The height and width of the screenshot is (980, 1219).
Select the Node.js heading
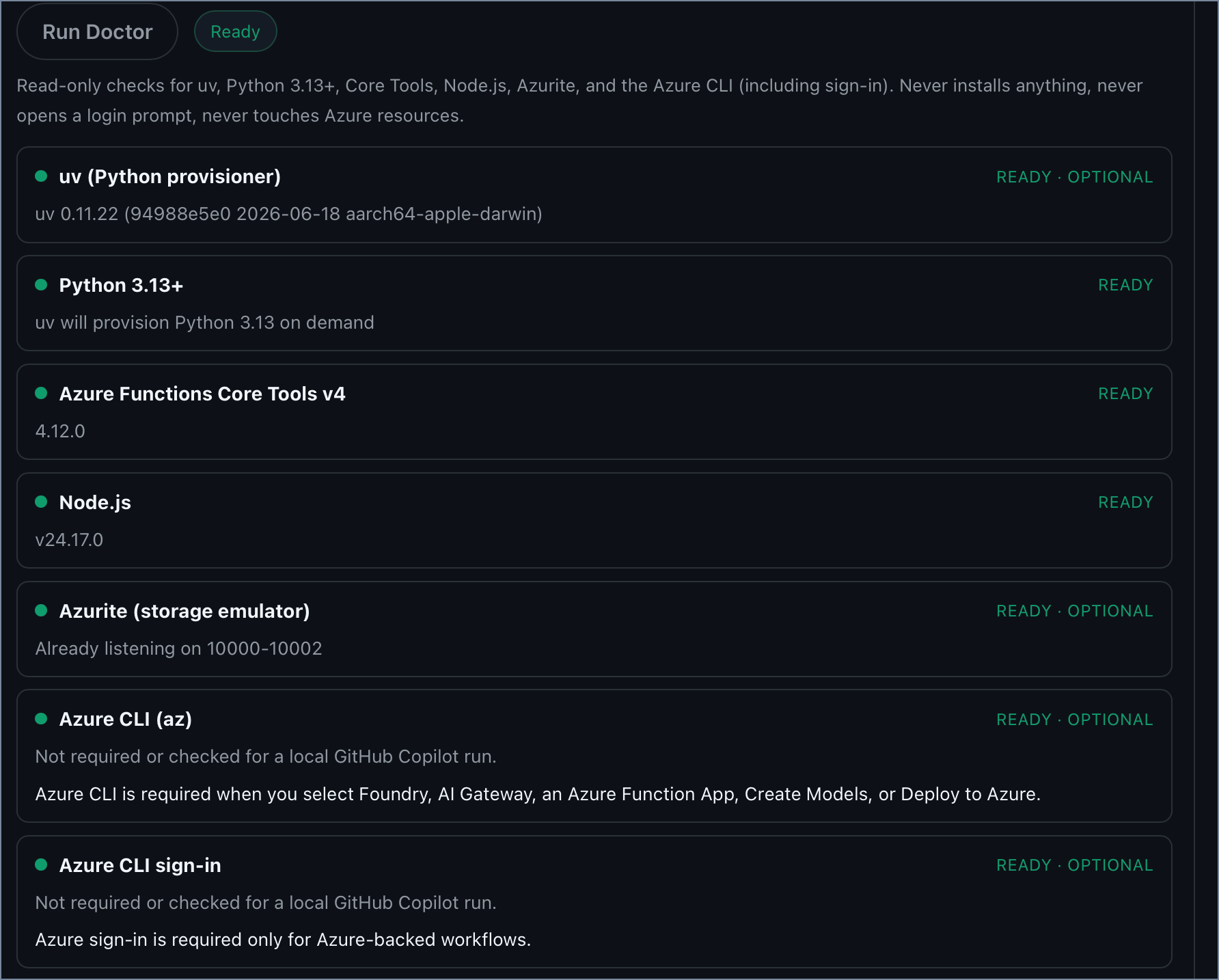pos(95,502)
